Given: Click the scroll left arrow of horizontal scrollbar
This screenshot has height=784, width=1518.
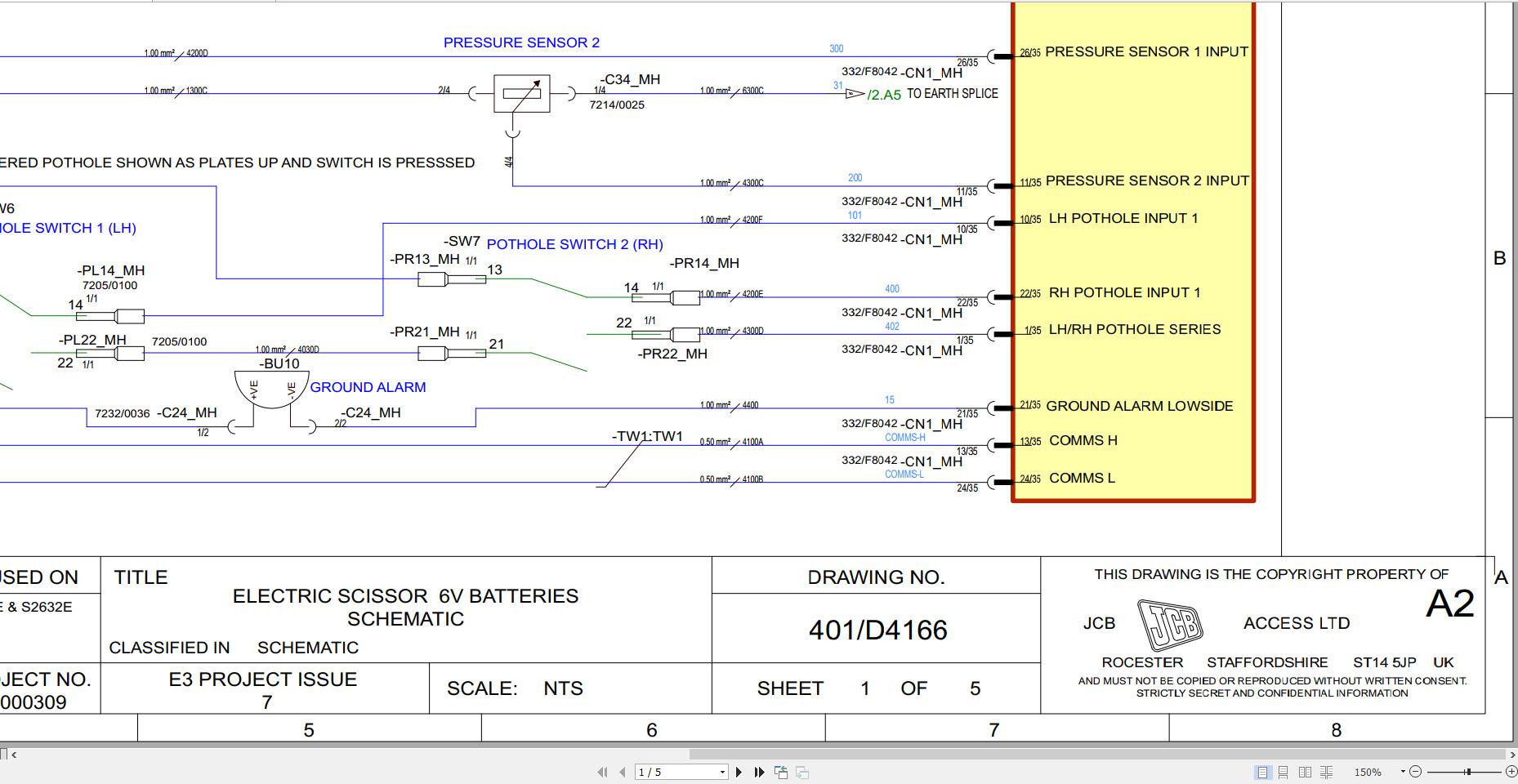Looking at the screenshot, I should point(14,755).
